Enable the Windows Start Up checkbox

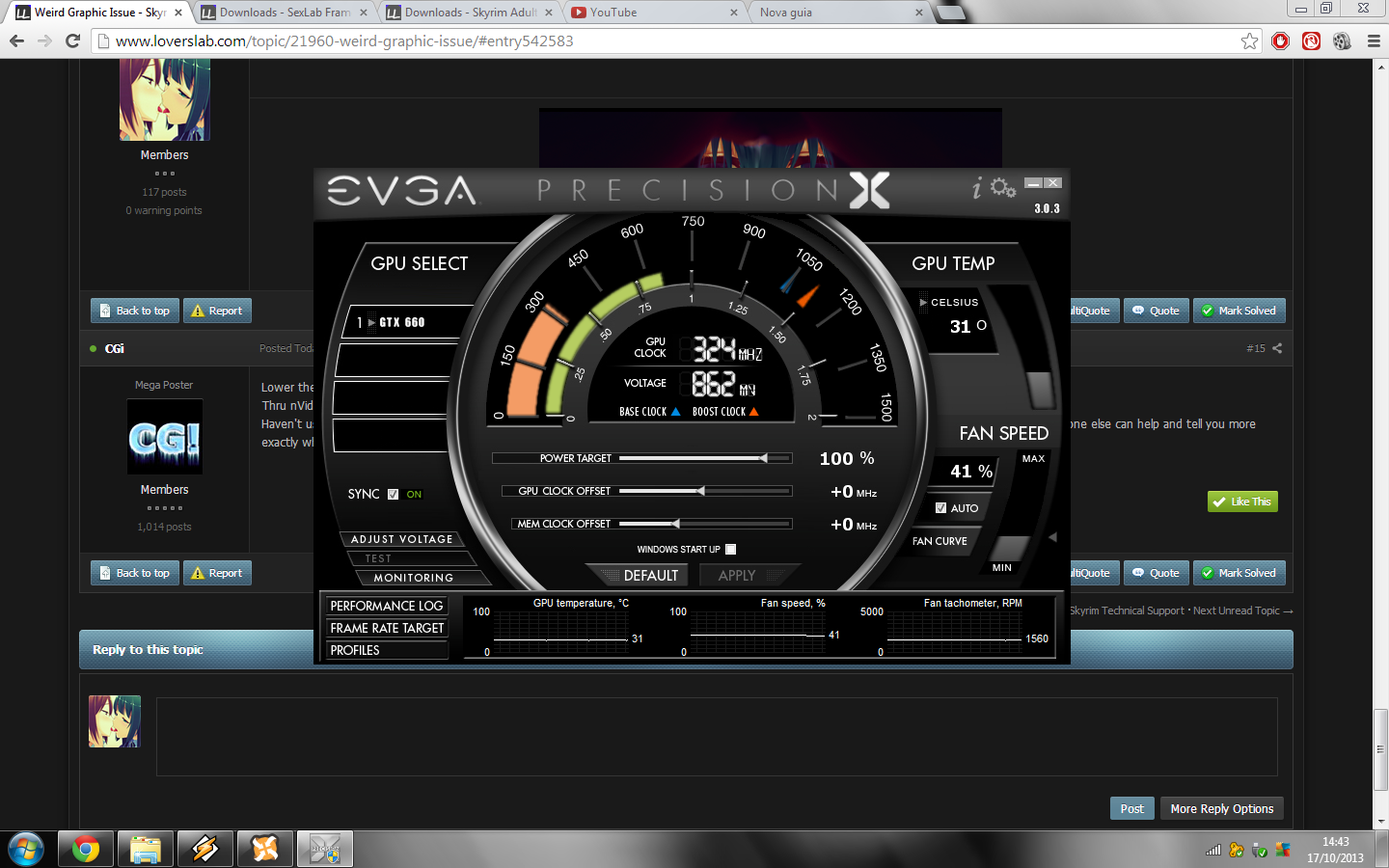(x=730, y=549)
